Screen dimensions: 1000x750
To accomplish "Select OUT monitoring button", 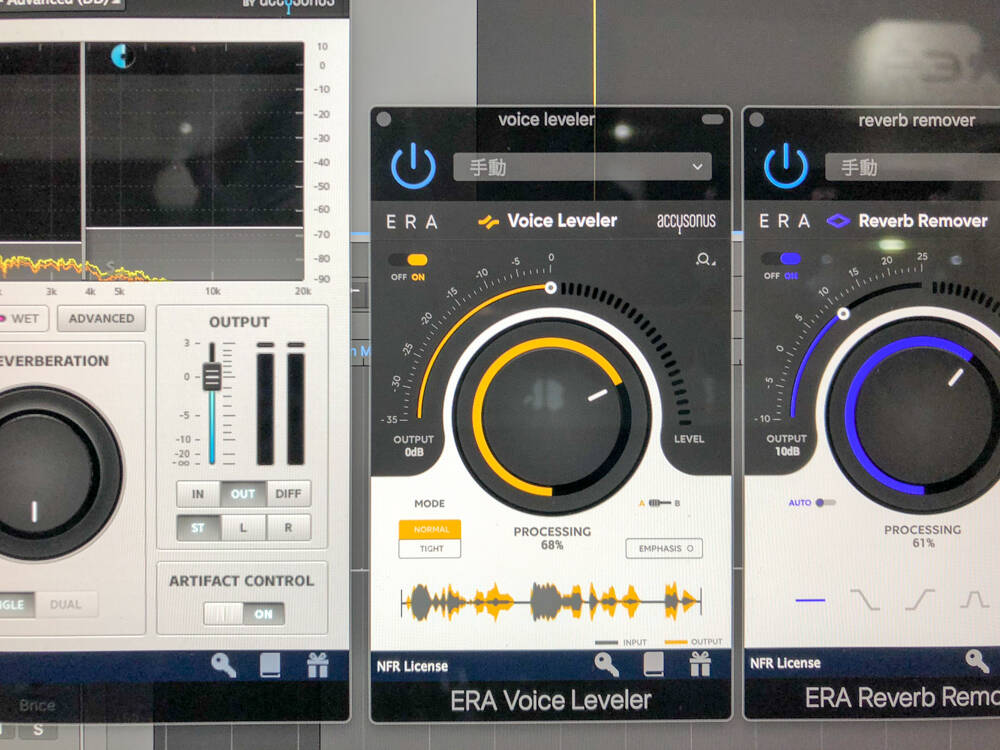I will (x=243, y=494).
